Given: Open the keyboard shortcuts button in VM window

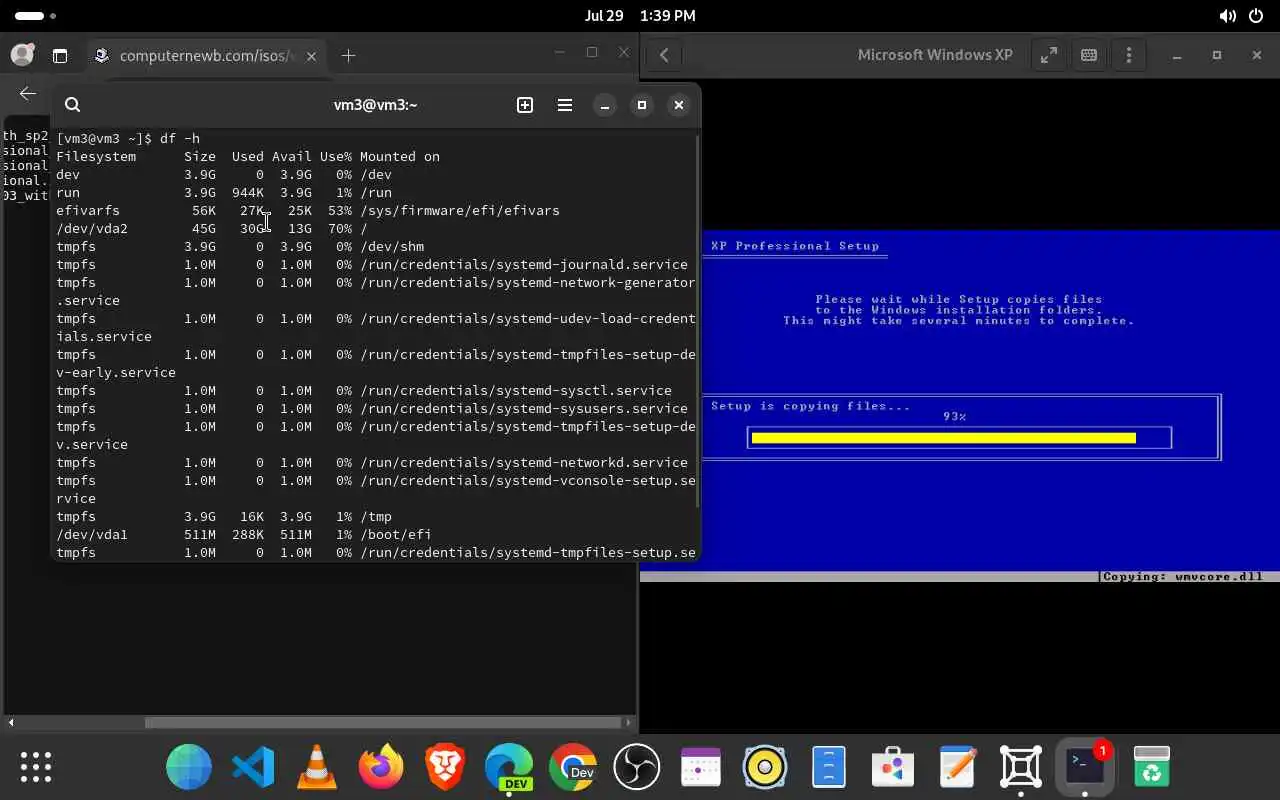Looking at the screenshot, I should (x=1089, y=55).
